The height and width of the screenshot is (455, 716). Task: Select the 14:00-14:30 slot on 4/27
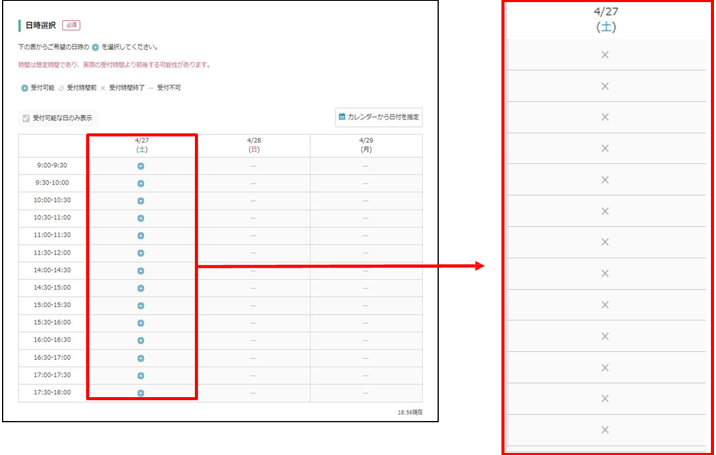pyautogui.click(x=141, y=270)
